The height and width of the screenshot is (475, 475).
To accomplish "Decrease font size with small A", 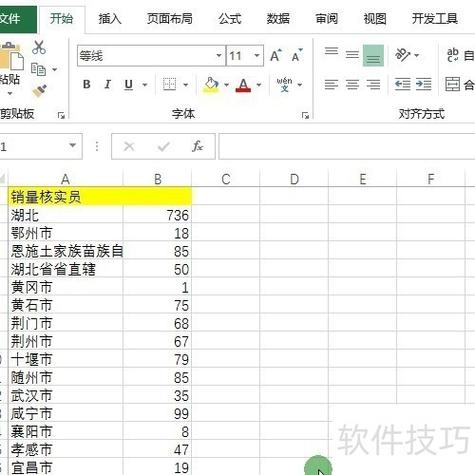I will tap(297, 55).
